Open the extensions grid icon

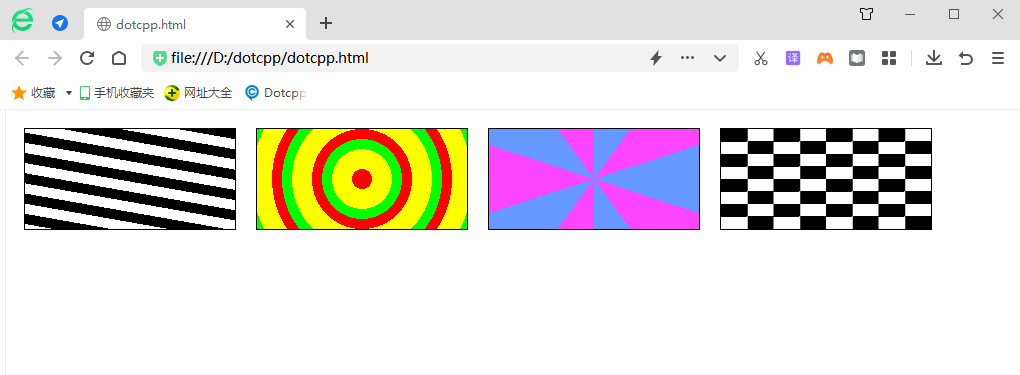pyautogui.click(x=889, y=58)
